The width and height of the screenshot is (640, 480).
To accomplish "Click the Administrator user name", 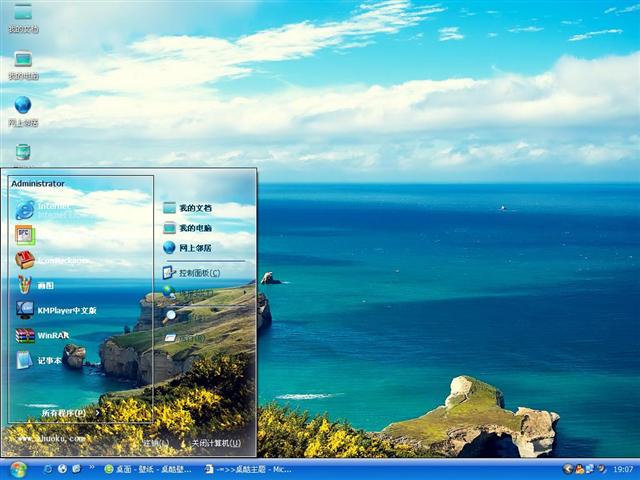I will pos(38,184).
